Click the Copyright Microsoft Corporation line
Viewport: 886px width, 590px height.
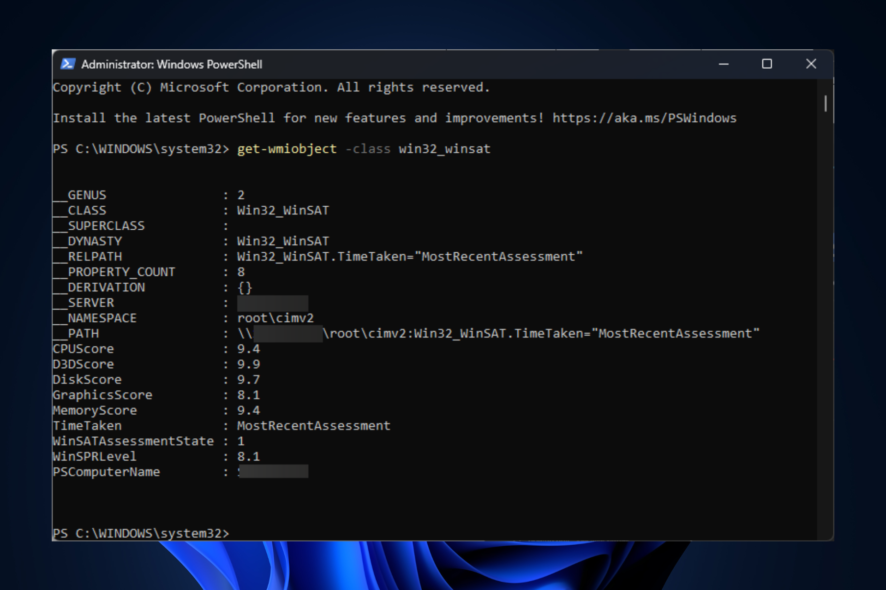point(271,87)
